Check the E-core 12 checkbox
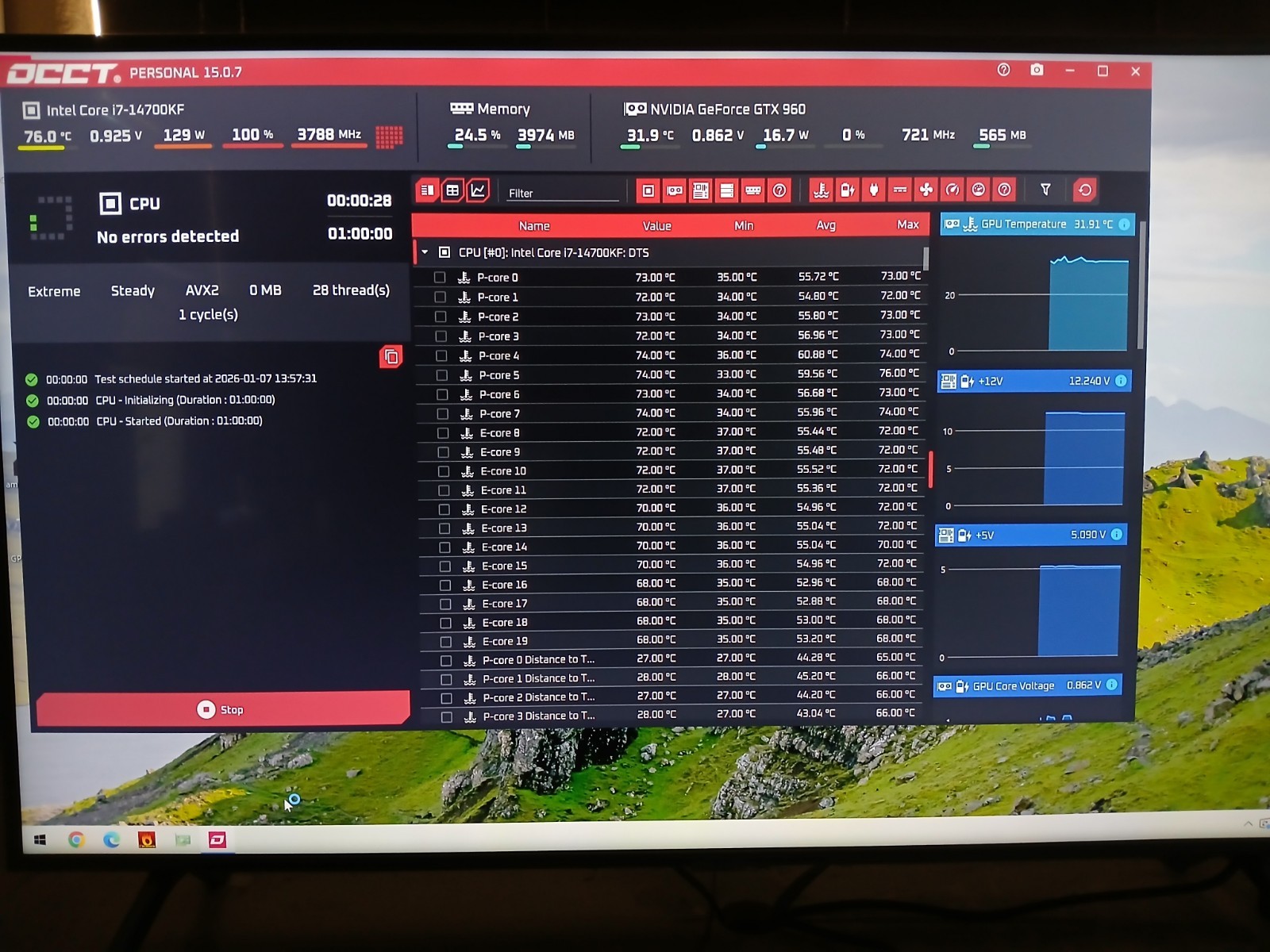The height and width of the screenshot is (952, 1270). coord(444,509)
